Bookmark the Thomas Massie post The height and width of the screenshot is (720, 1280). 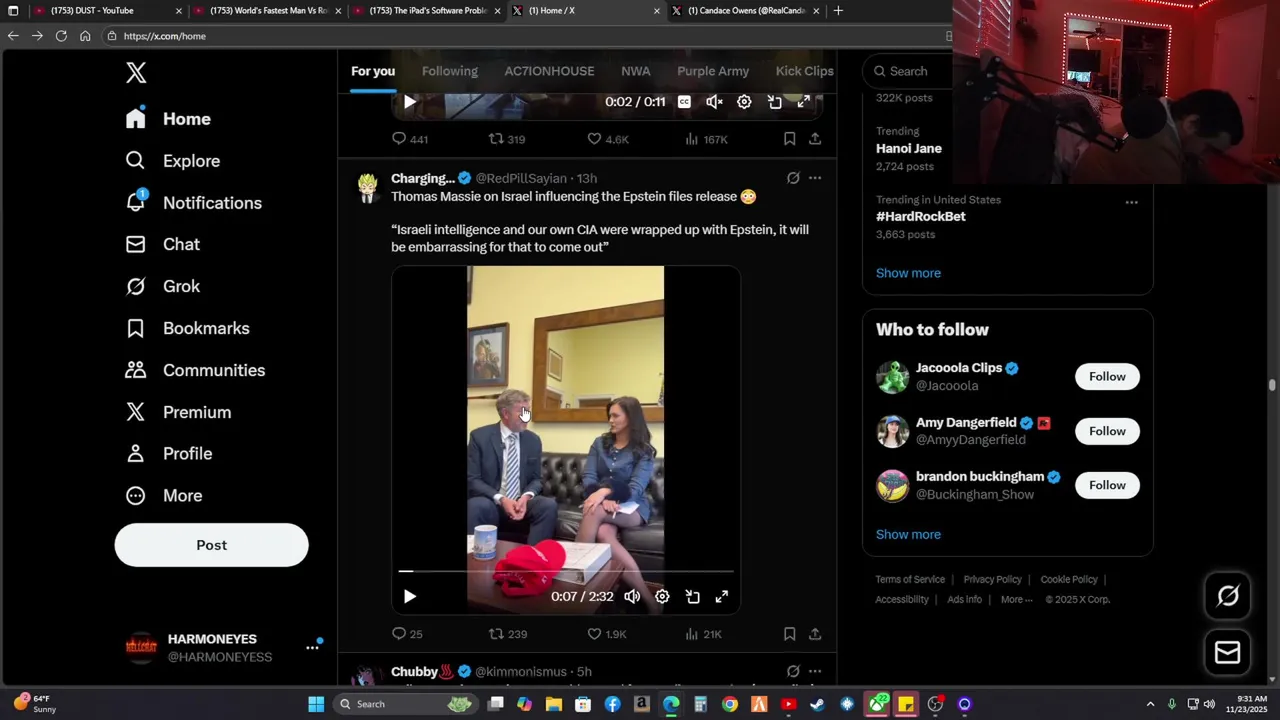pyautogui.click(x=789, y=634)
